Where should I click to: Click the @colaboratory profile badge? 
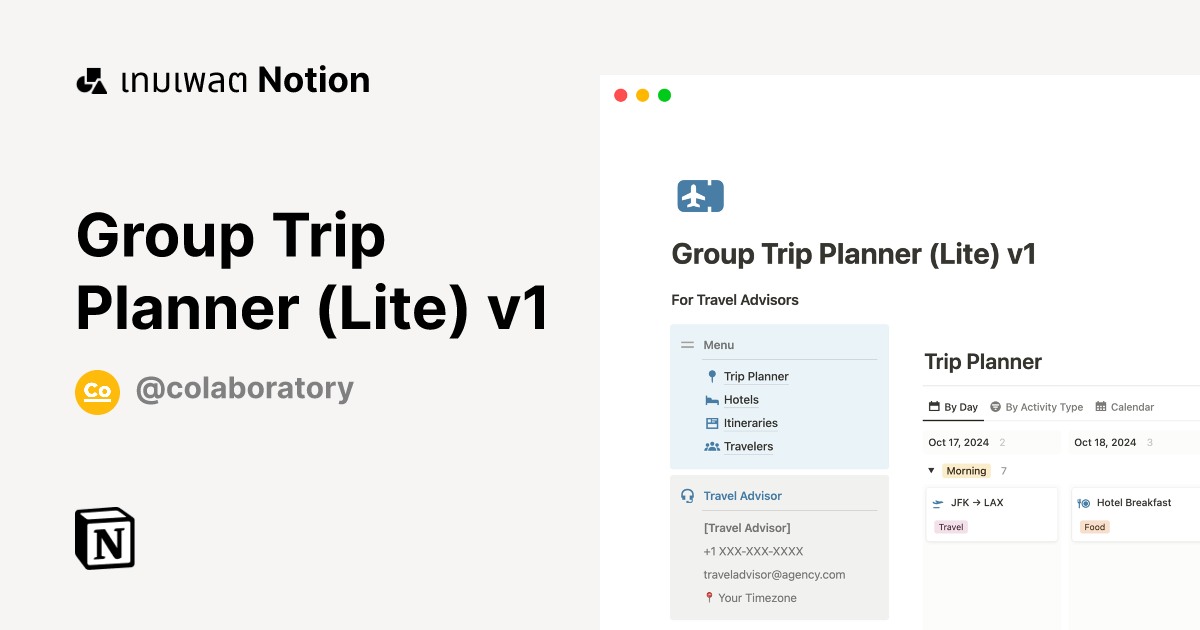[x=97, y=392]
